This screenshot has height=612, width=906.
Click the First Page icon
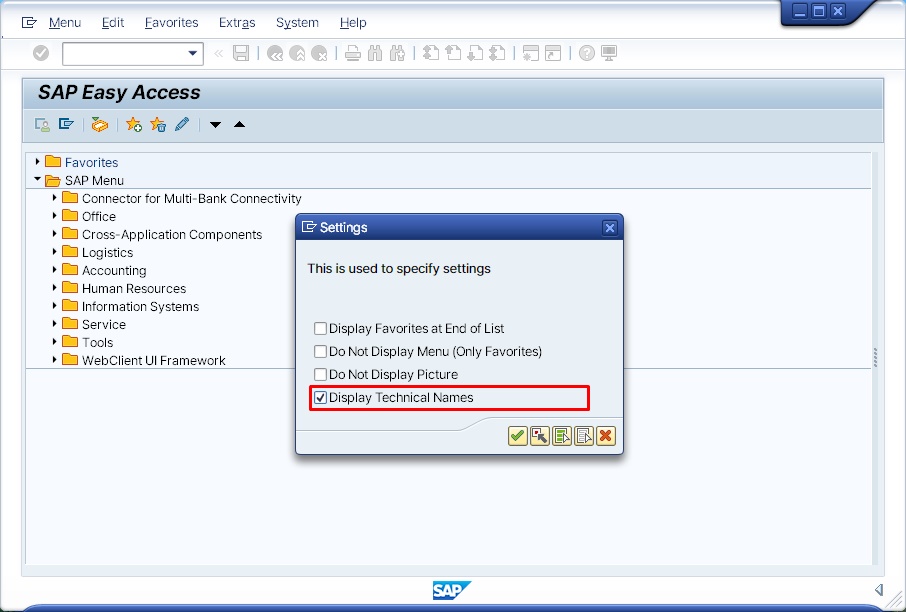click(x=431, y=53)
